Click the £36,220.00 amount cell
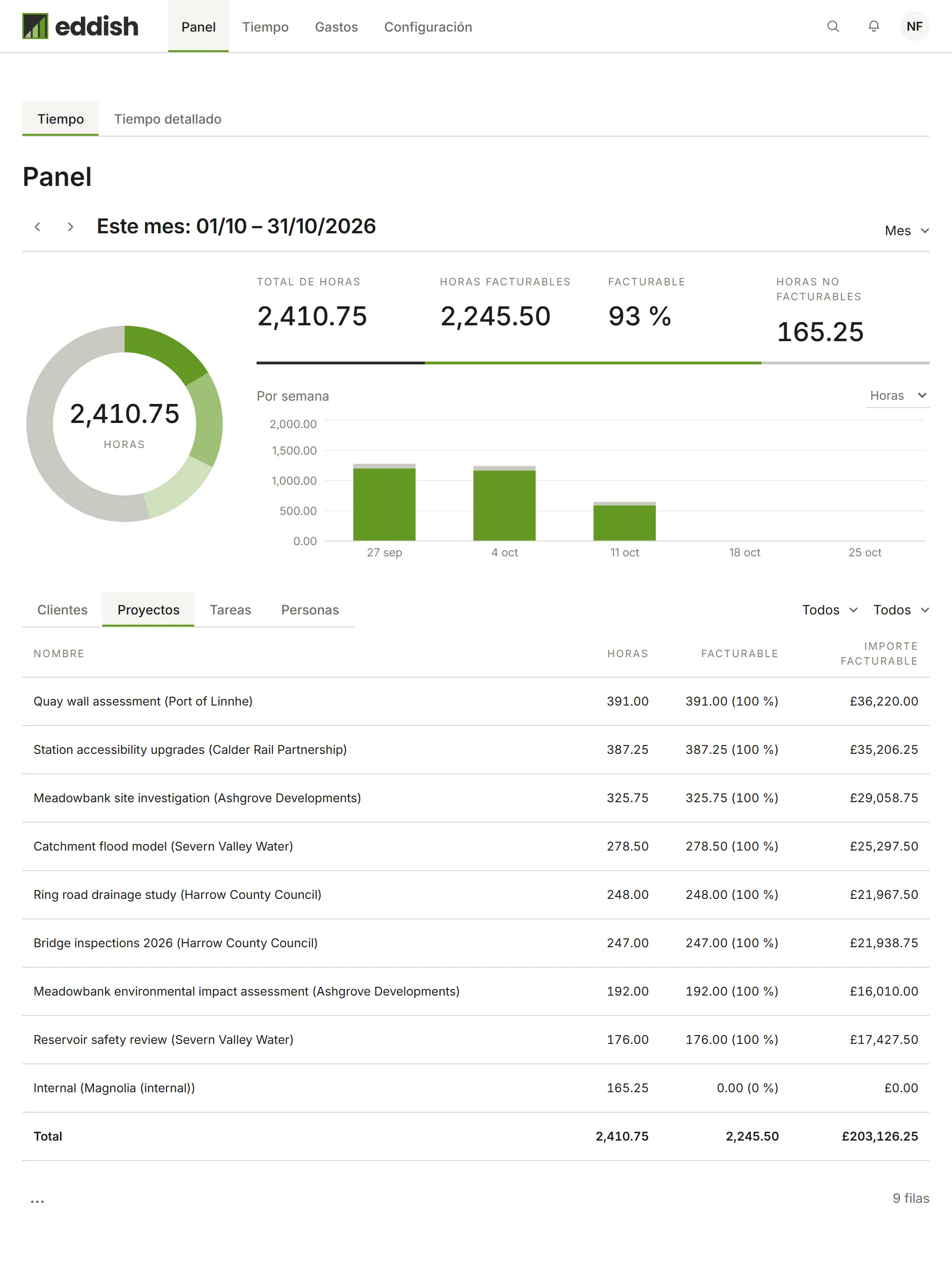Image resolution: width=952 pixels, height=1267 pixels. coord(884,701)
